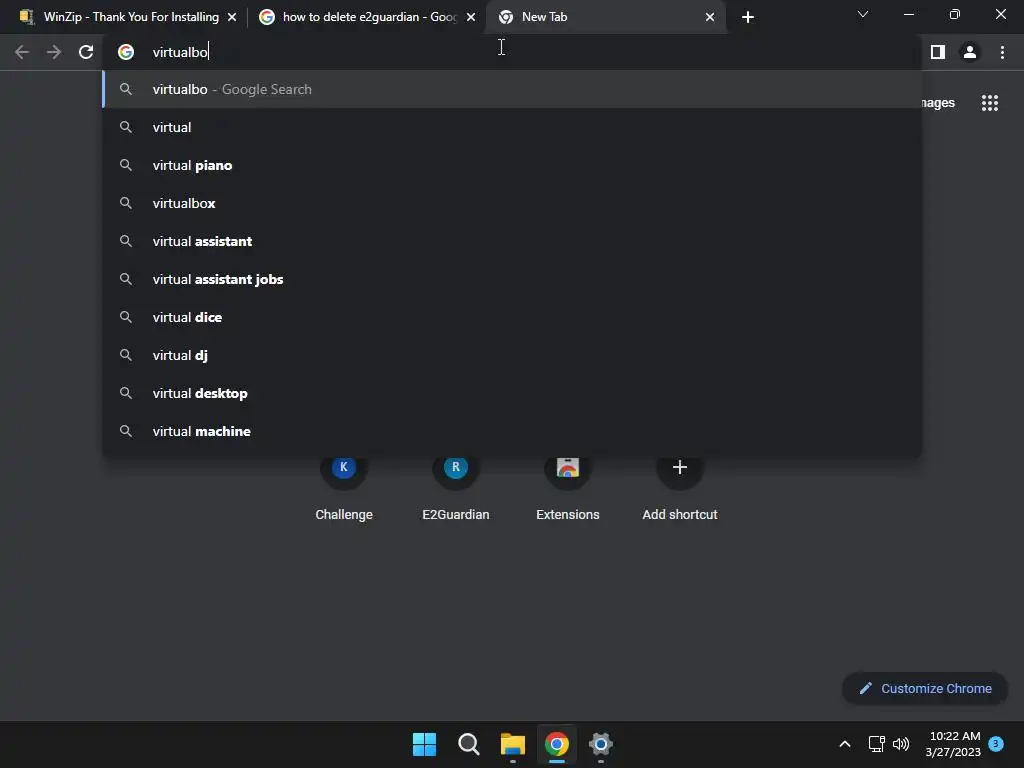
Task: Click the browser forward arrow
Action: 54,52
